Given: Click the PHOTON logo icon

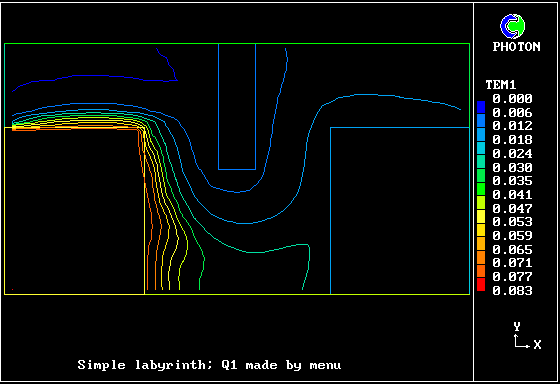Looking at the screenshot, I should 512,26.
